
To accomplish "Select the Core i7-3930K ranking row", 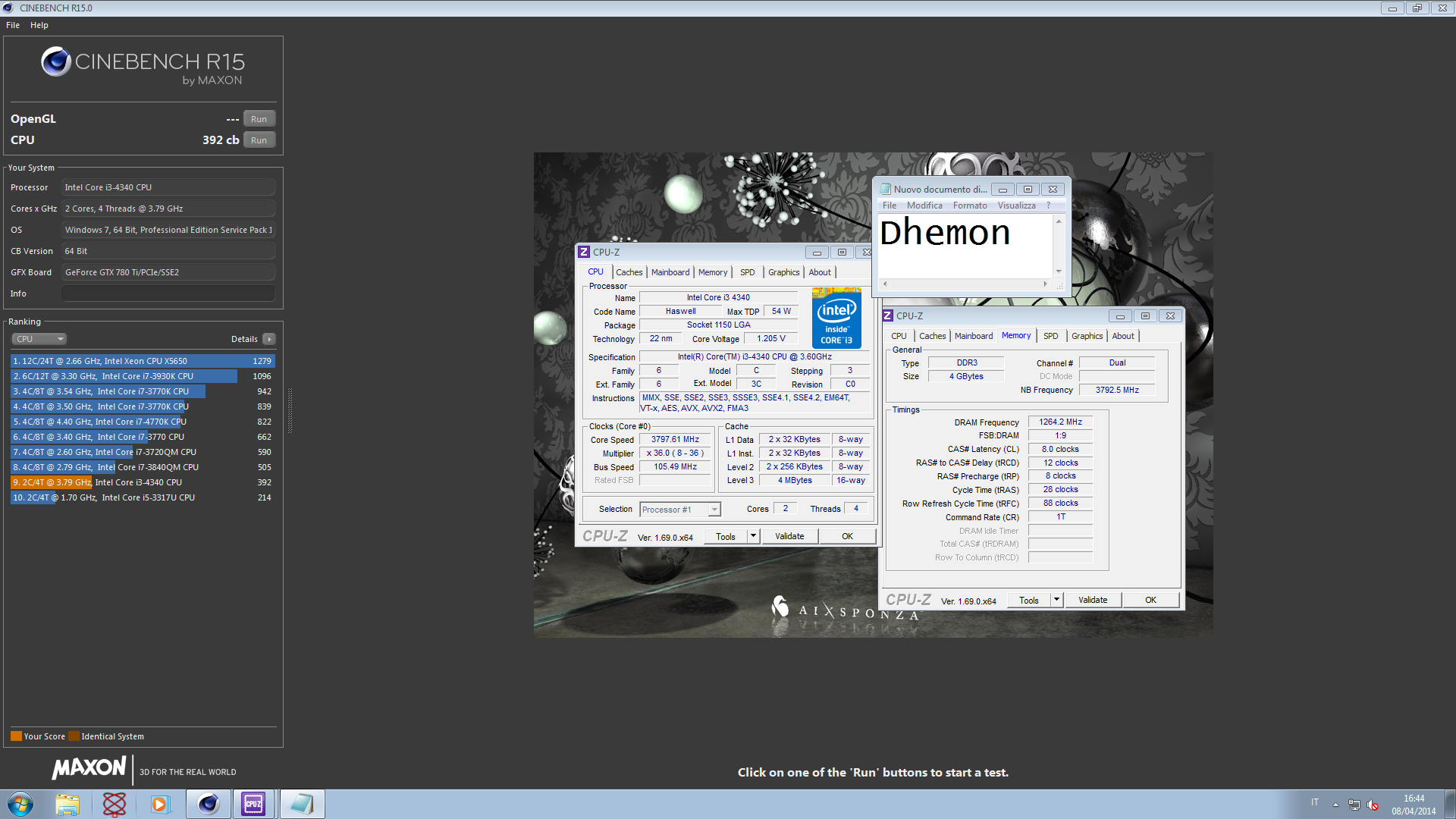I will point(143,376).
